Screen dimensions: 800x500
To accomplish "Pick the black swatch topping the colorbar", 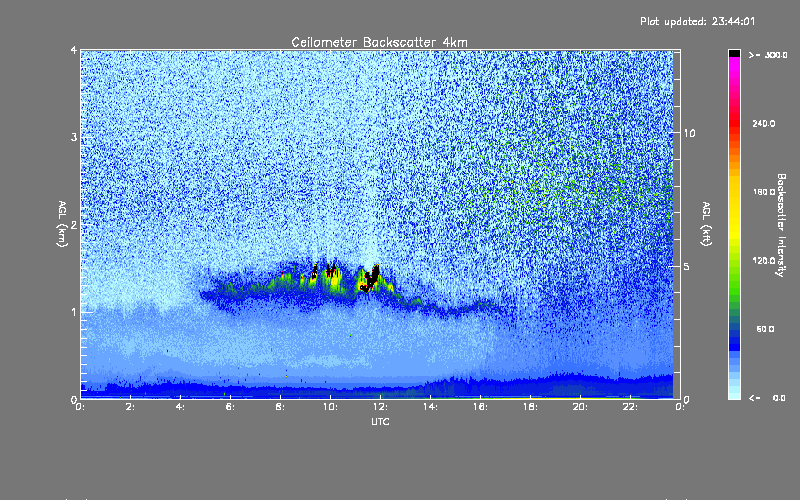I will (734, 53).
